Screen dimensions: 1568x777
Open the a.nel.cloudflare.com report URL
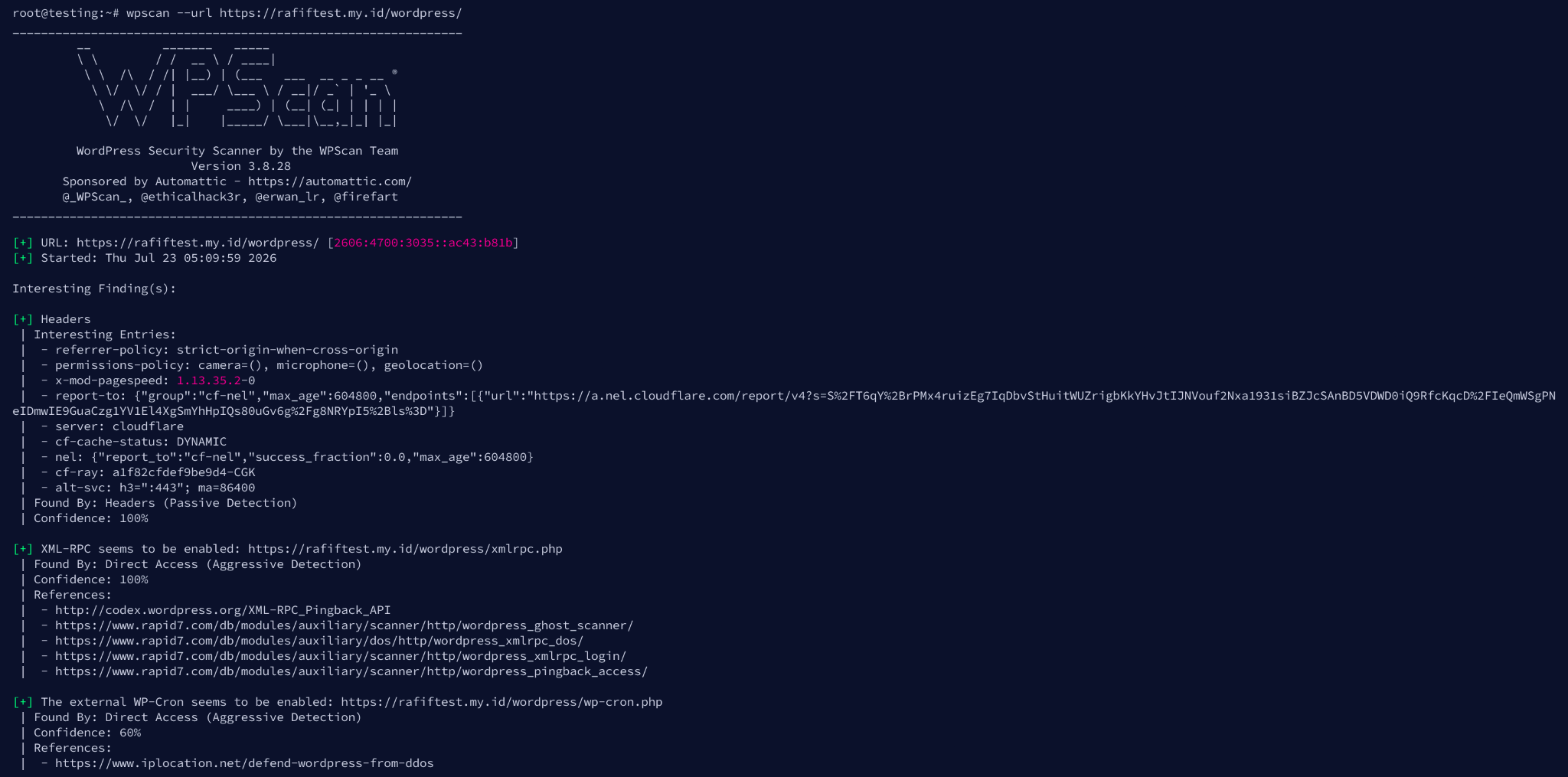(x=784, y=403)
